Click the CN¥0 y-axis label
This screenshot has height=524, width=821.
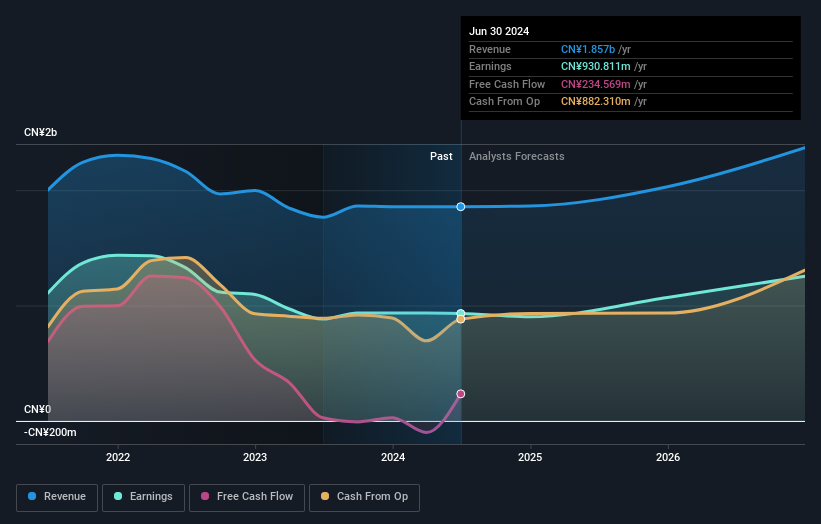click(x=37, y=409)
